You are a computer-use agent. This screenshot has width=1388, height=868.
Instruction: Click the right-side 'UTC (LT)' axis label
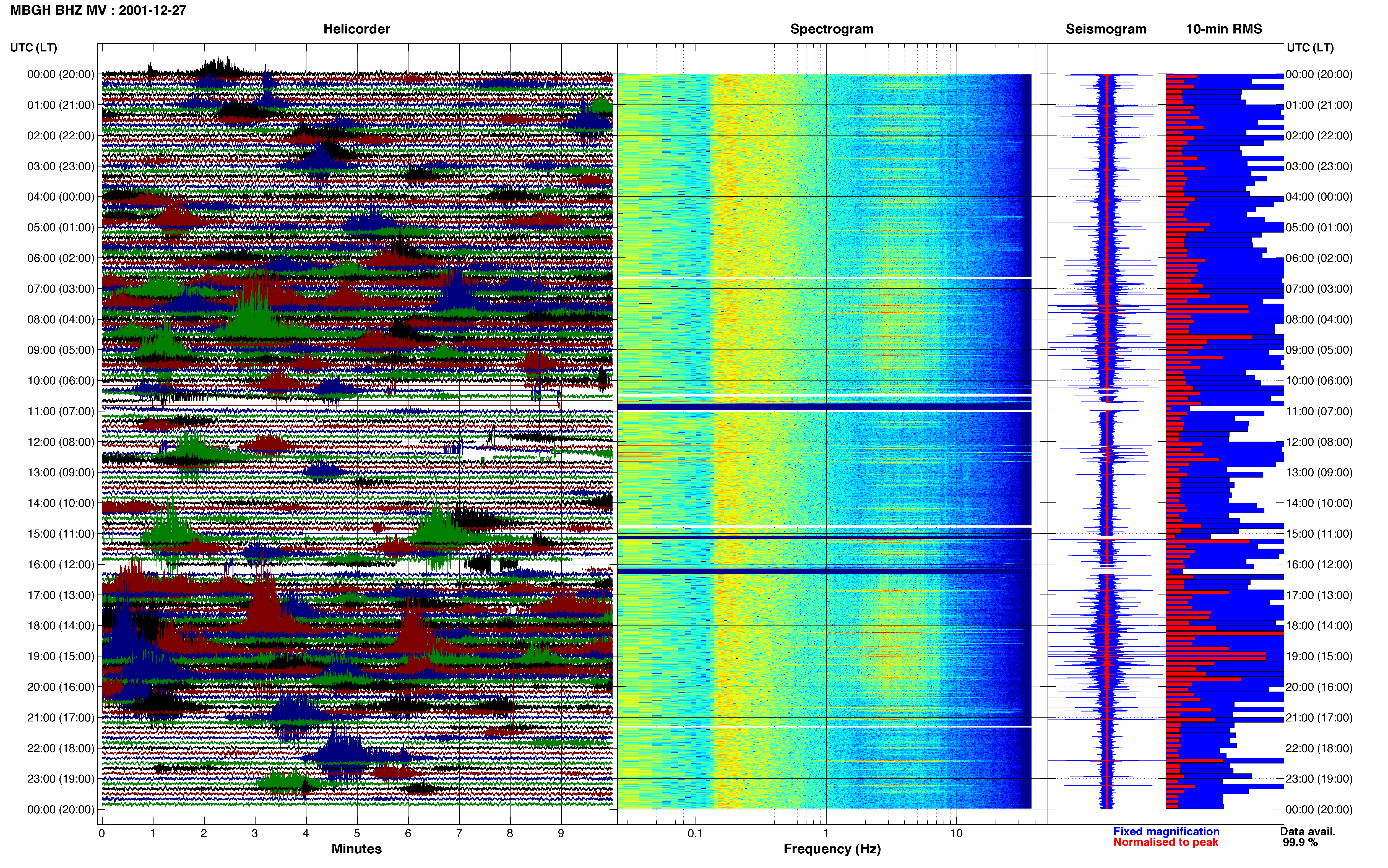1310,48
